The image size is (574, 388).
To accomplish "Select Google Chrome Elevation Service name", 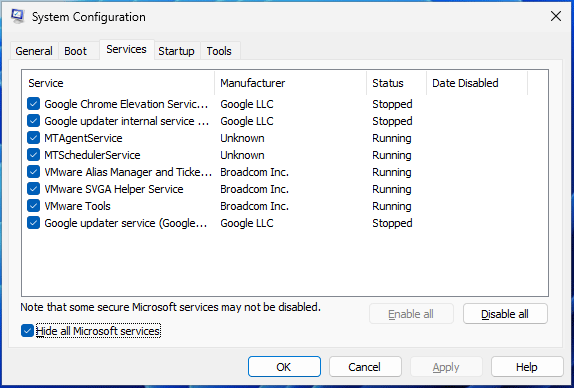I will (126, 104).
